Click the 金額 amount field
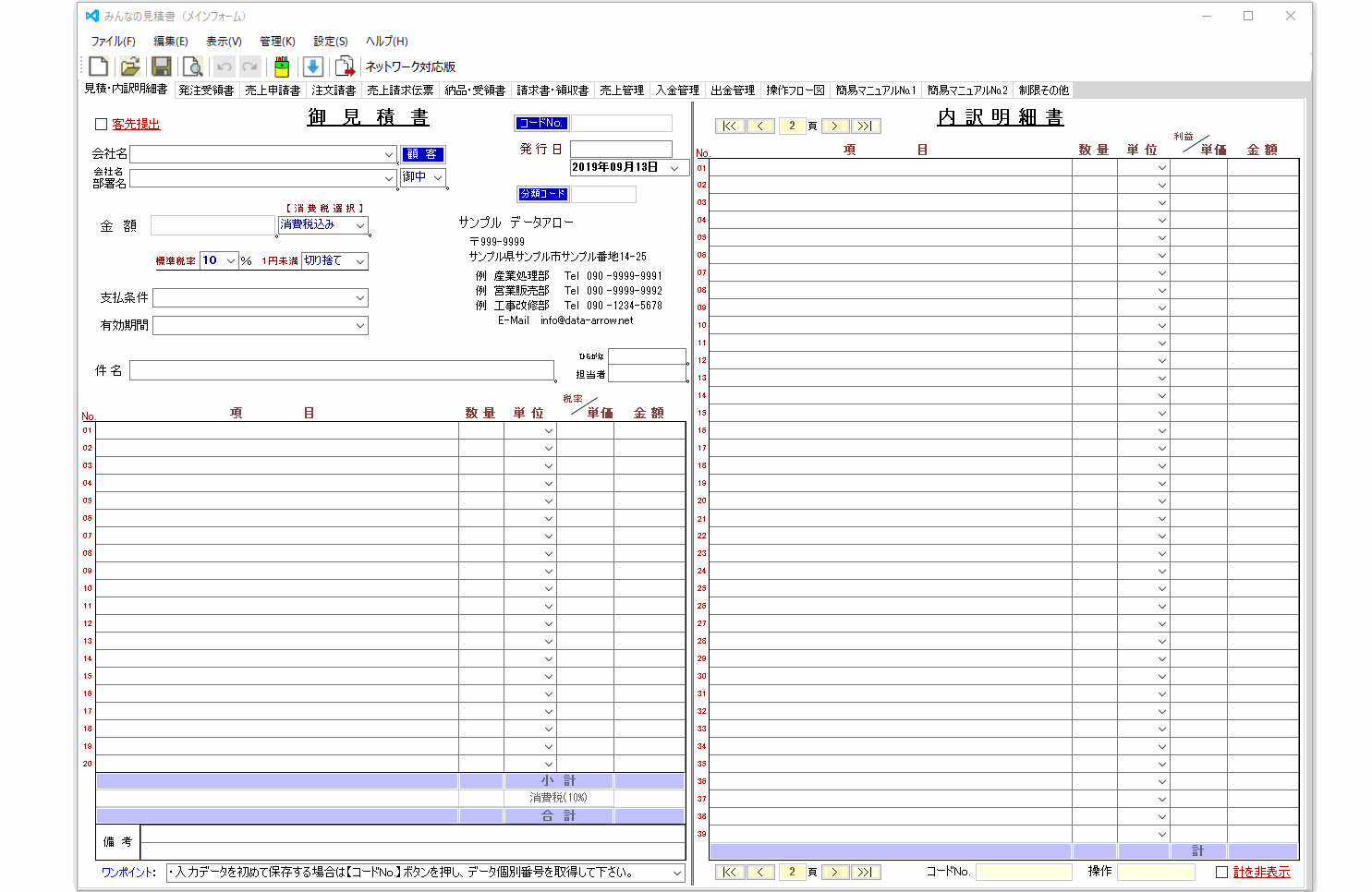This screenshot has height=892, width=1372. click(212, 225)
